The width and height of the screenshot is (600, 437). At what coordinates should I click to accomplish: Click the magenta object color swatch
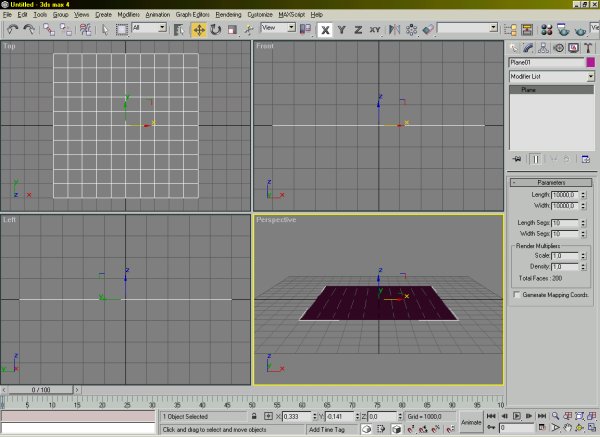click(x=591, y=62)
